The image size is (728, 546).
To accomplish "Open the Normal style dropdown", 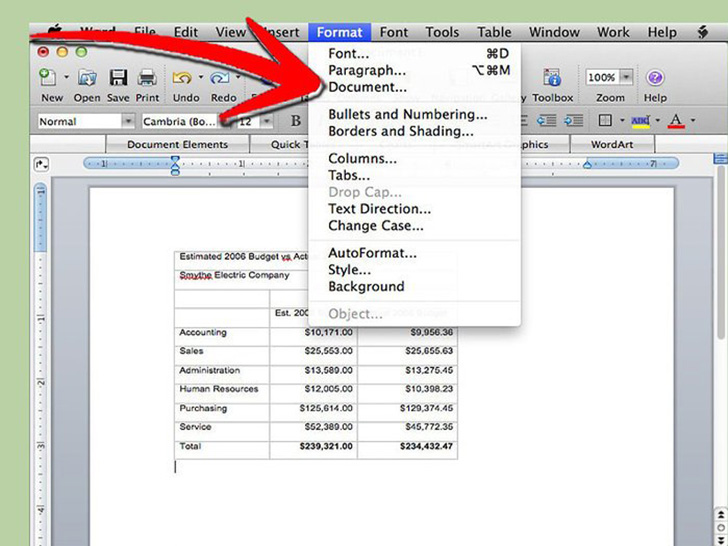I will pos(128,122).
